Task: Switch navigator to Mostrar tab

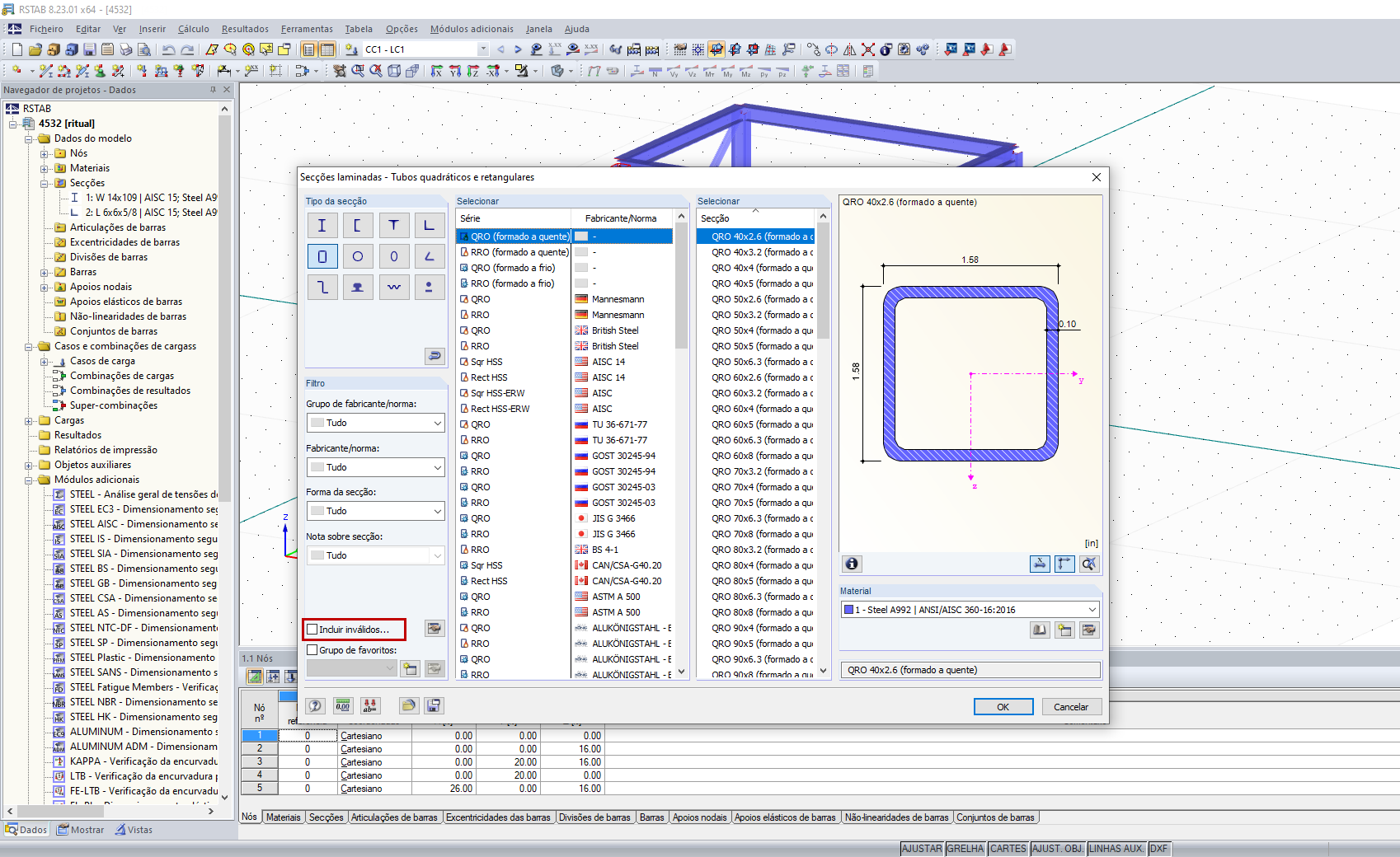Action: [81, 830]
